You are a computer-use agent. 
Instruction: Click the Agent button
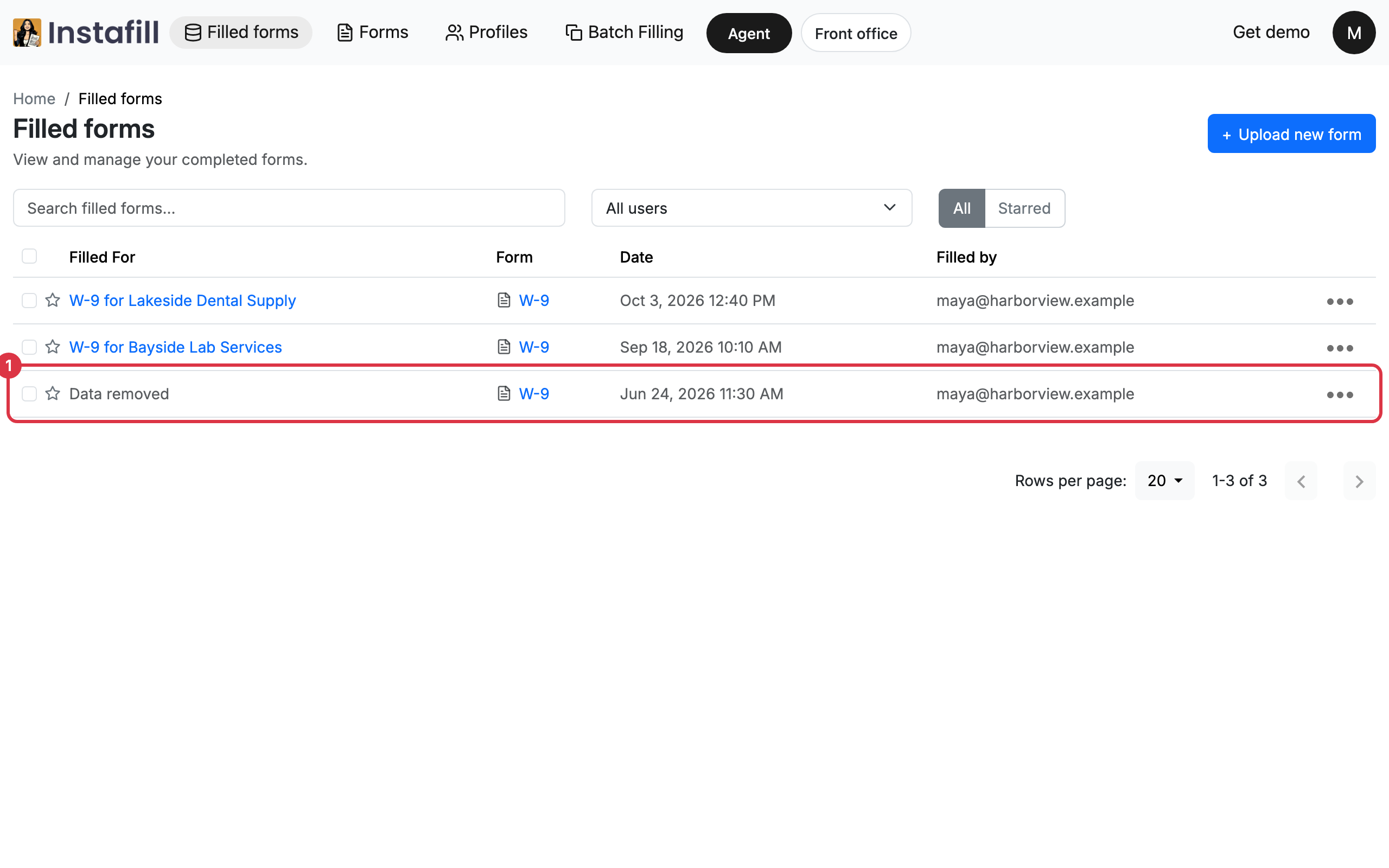pos(749,33)
